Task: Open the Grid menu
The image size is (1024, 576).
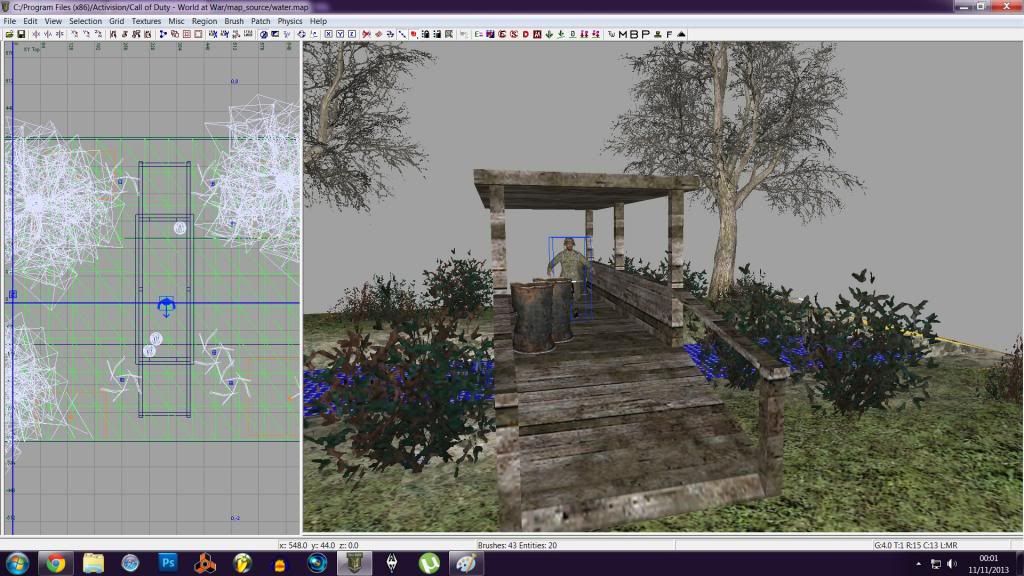Action: 116,21
